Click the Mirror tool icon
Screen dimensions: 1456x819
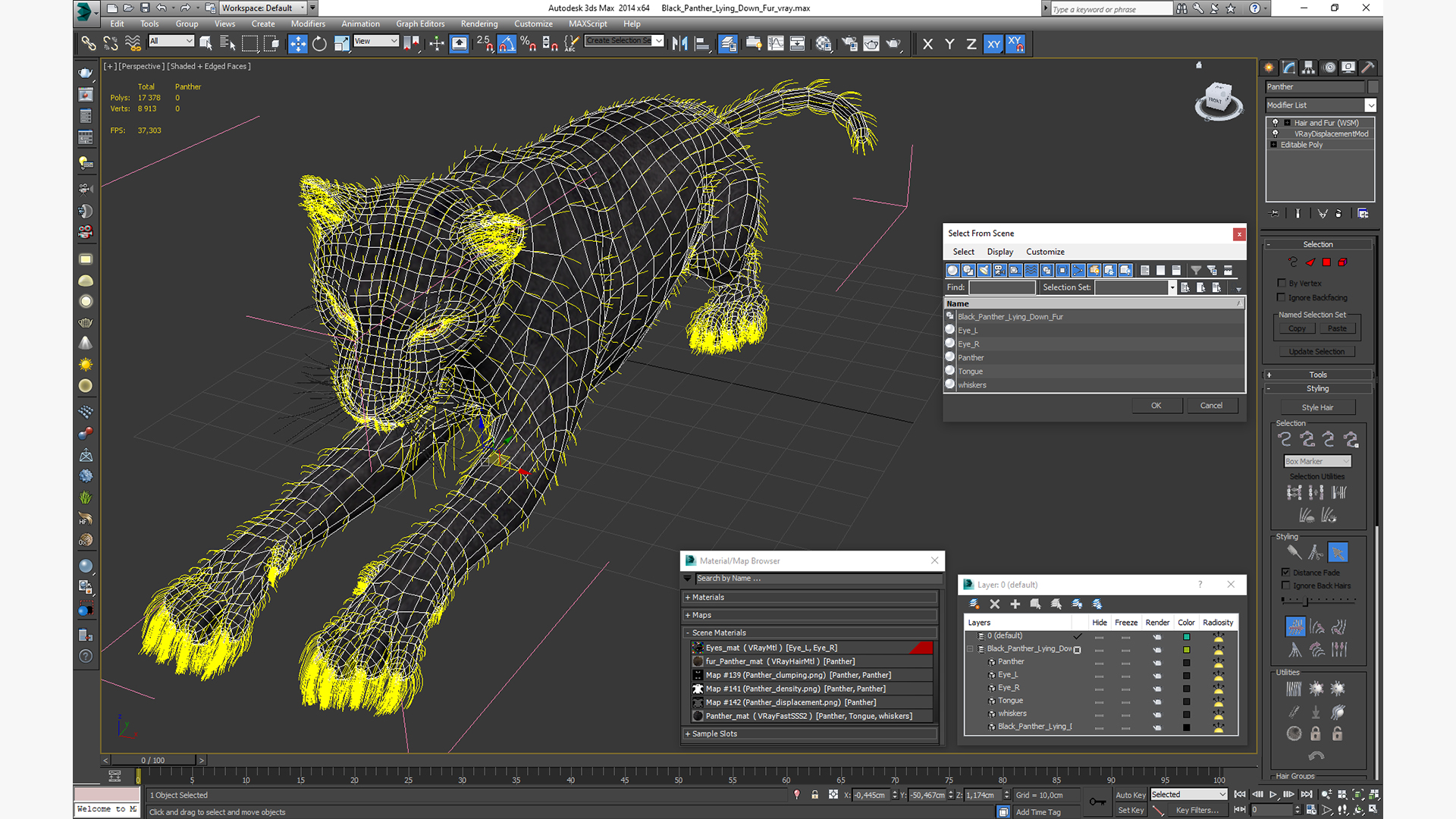point(679,44)
